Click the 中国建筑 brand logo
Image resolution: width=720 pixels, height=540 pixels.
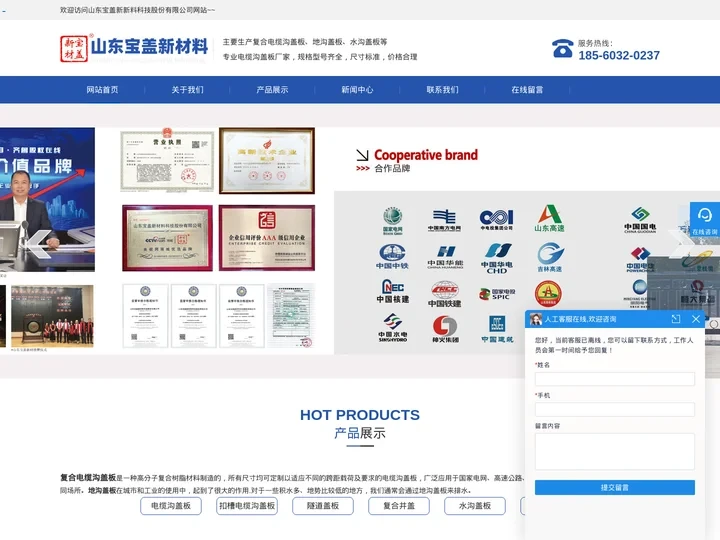pos(497,329)
